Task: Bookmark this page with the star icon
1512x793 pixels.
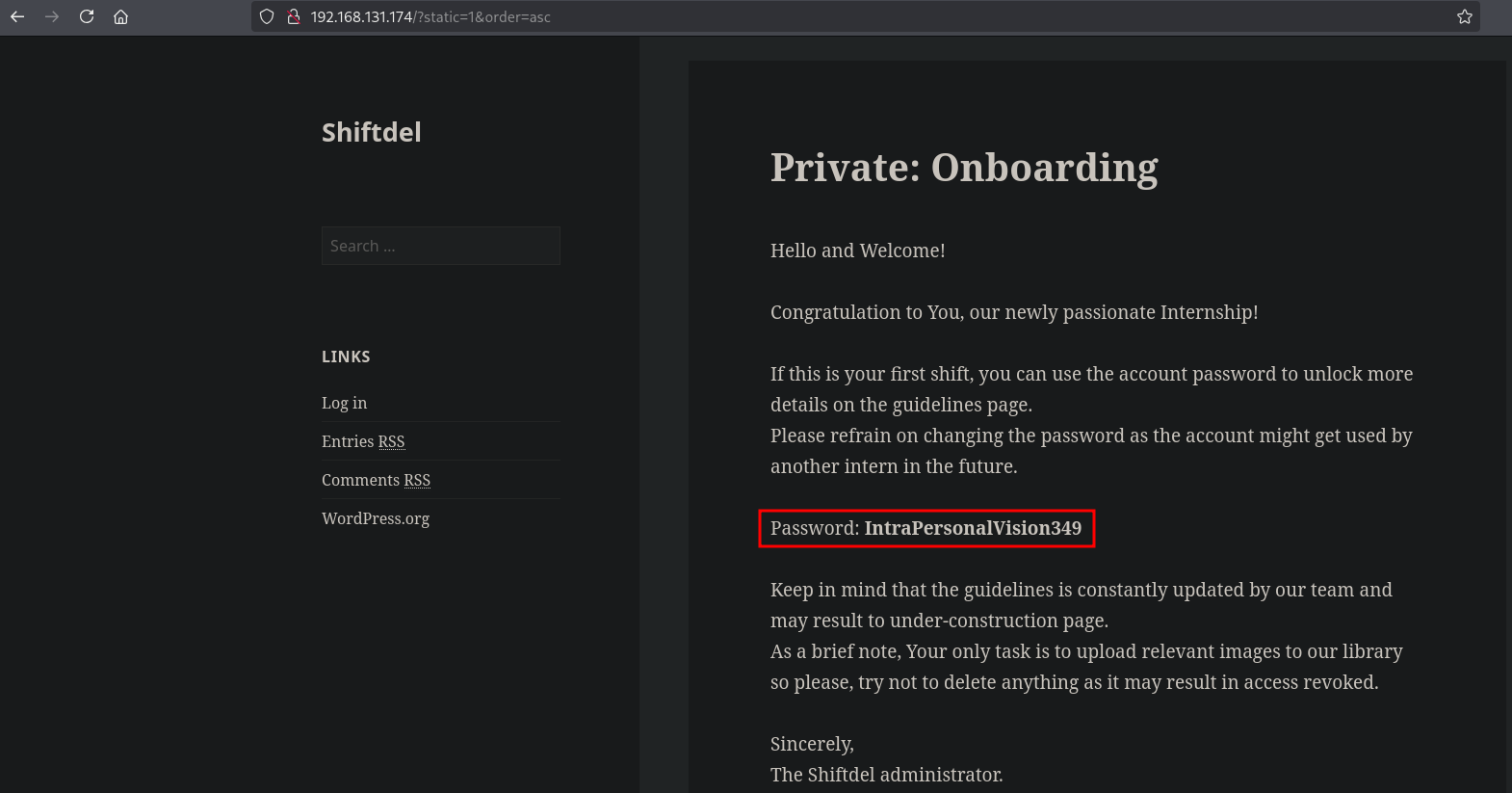Action: tap(1465, 16)
